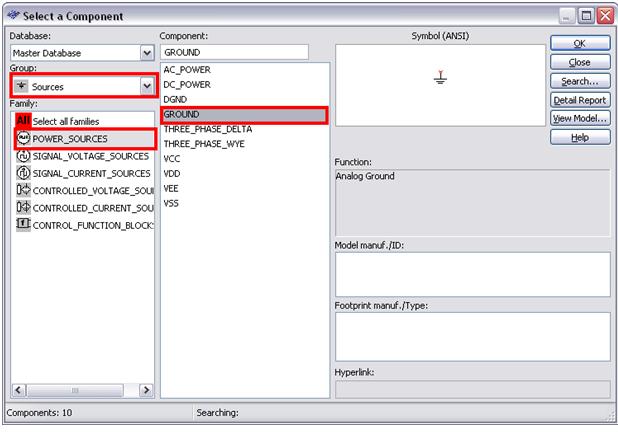Click the Function description box

pos(473,203)
